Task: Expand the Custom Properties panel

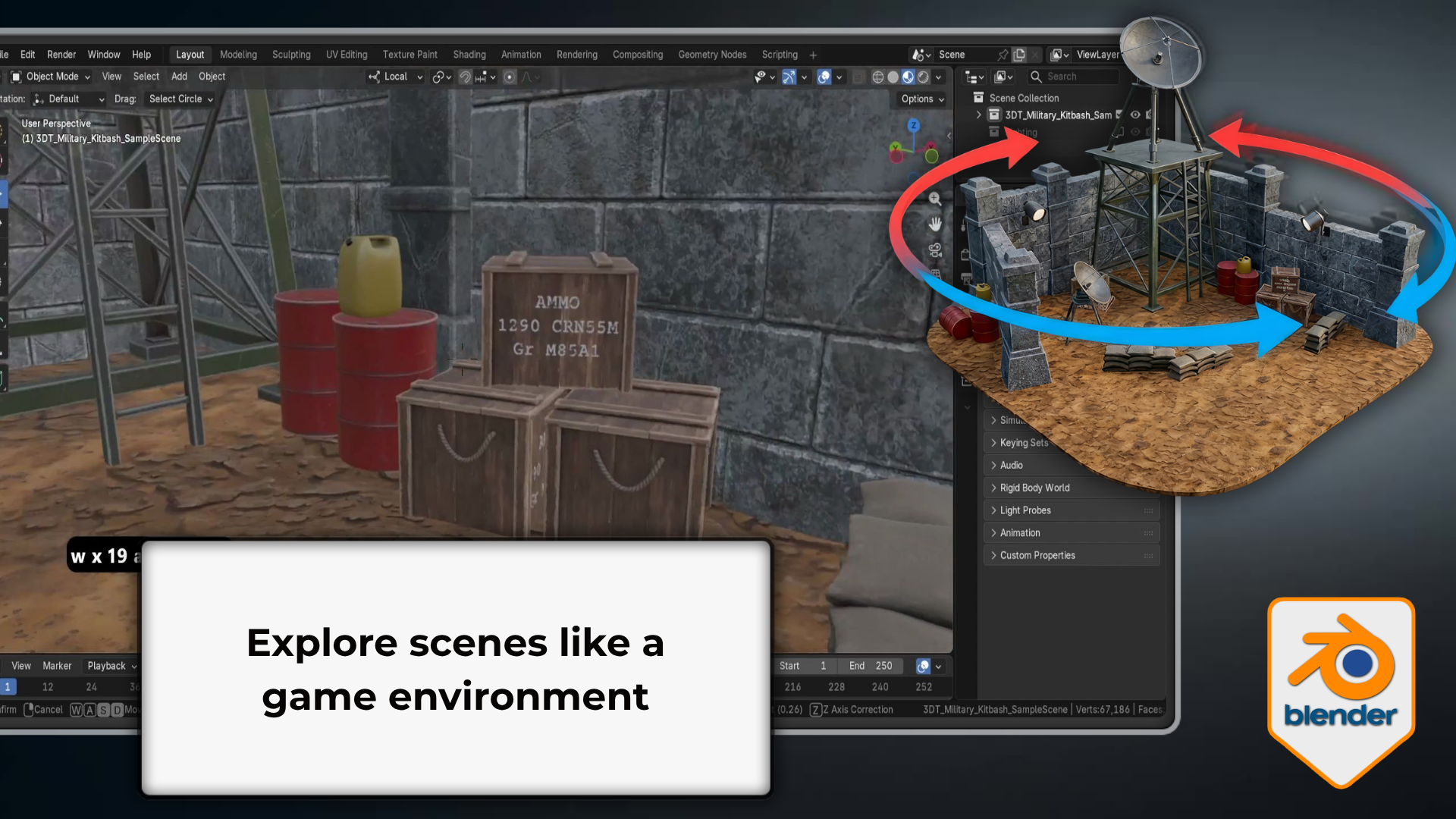Action: (1071, 555)
